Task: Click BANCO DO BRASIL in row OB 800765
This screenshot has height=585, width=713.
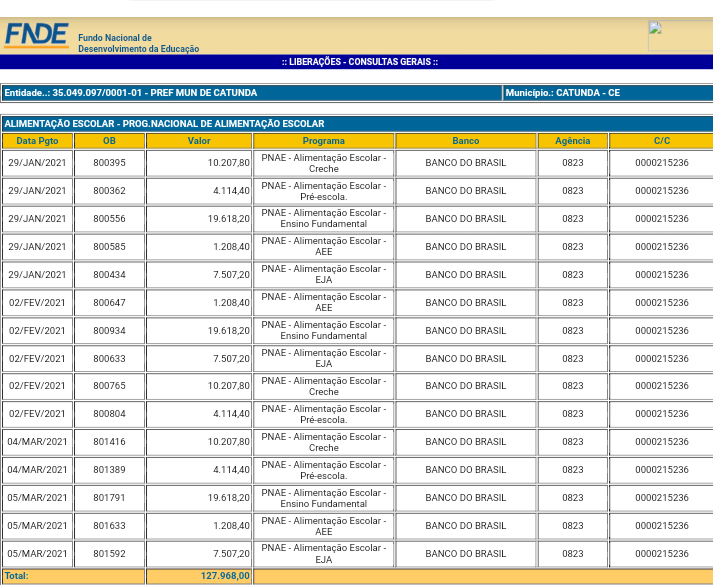Action: (466, 386)
